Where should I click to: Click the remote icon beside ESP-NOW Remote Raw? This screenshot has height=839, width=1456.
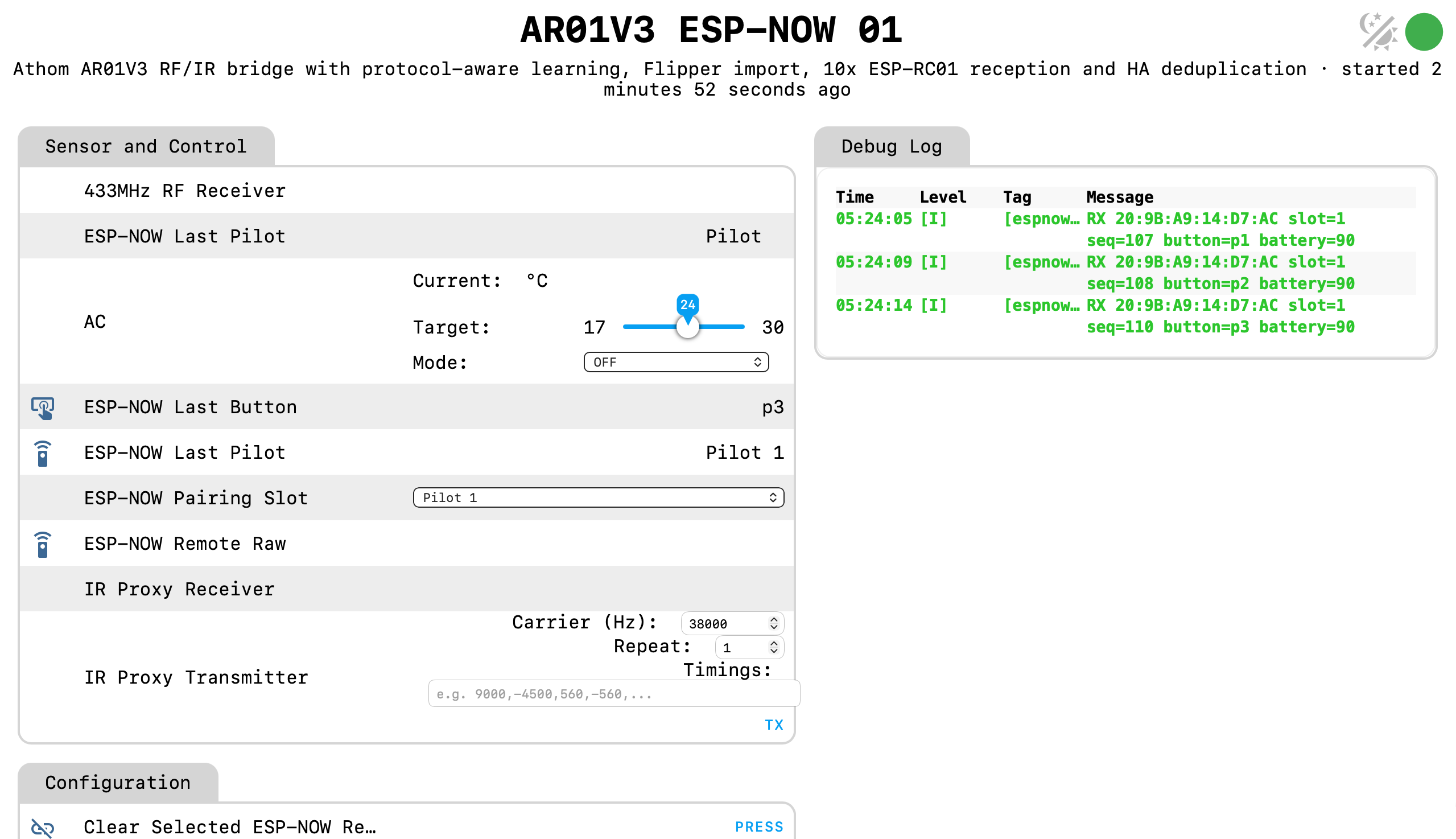43,545
